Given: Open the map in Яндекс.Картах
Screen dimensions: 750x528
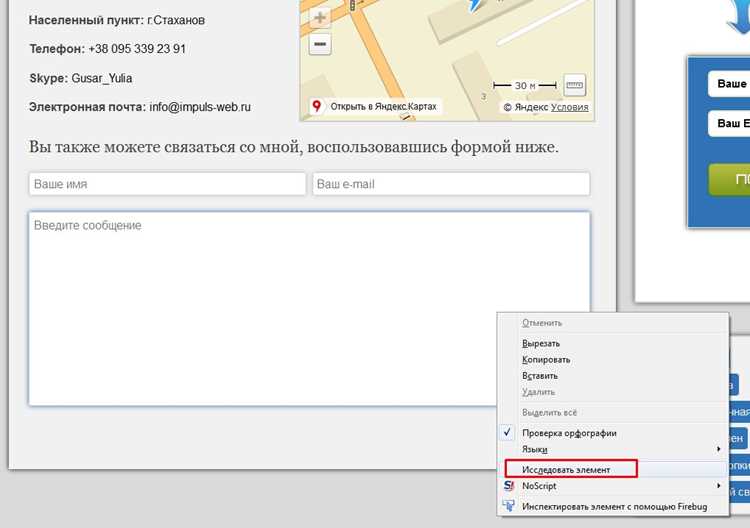Looking at the screenshot, I should [x=375, y=106].
